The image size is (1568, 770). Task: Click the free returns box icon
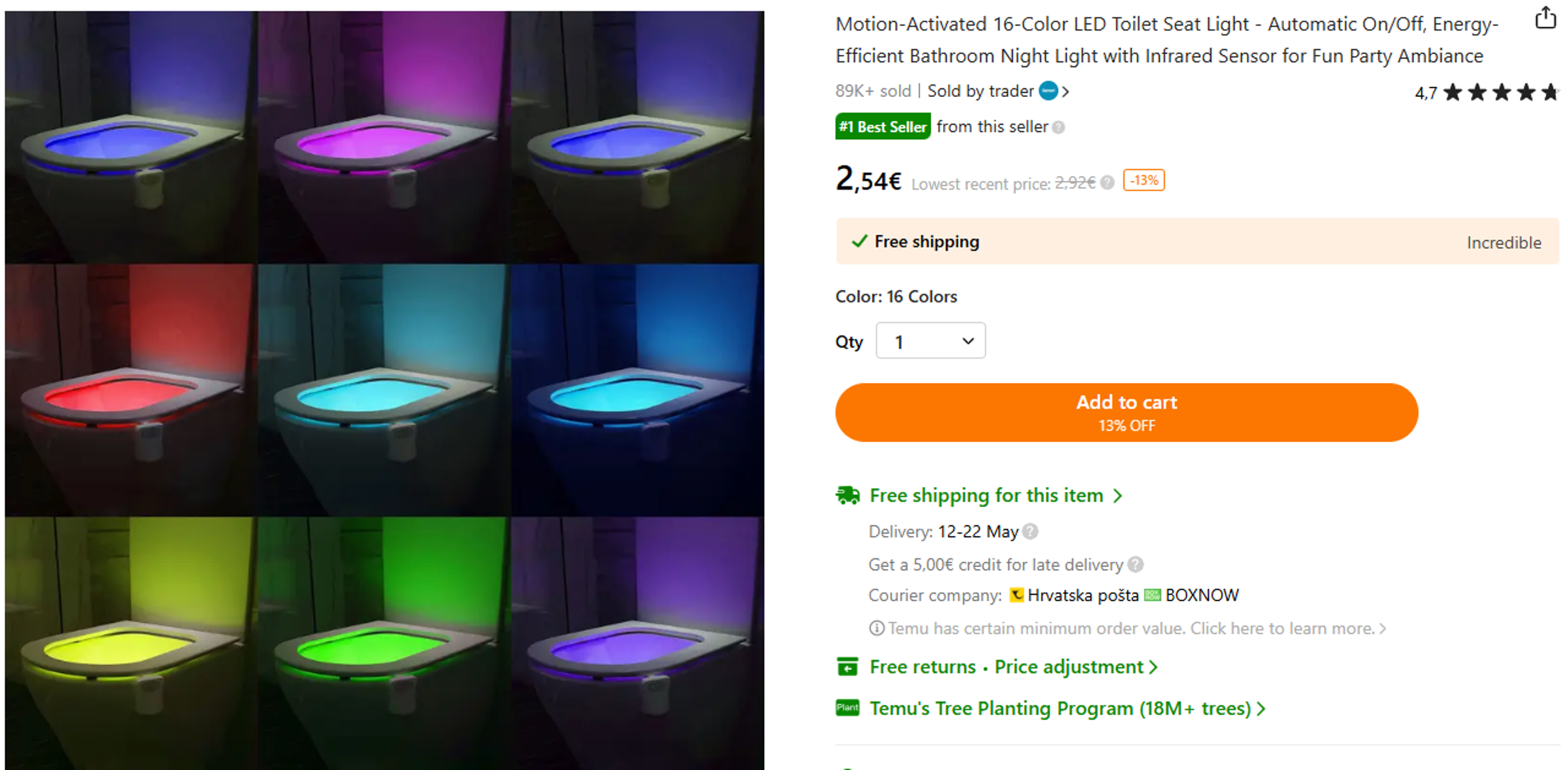847,667
